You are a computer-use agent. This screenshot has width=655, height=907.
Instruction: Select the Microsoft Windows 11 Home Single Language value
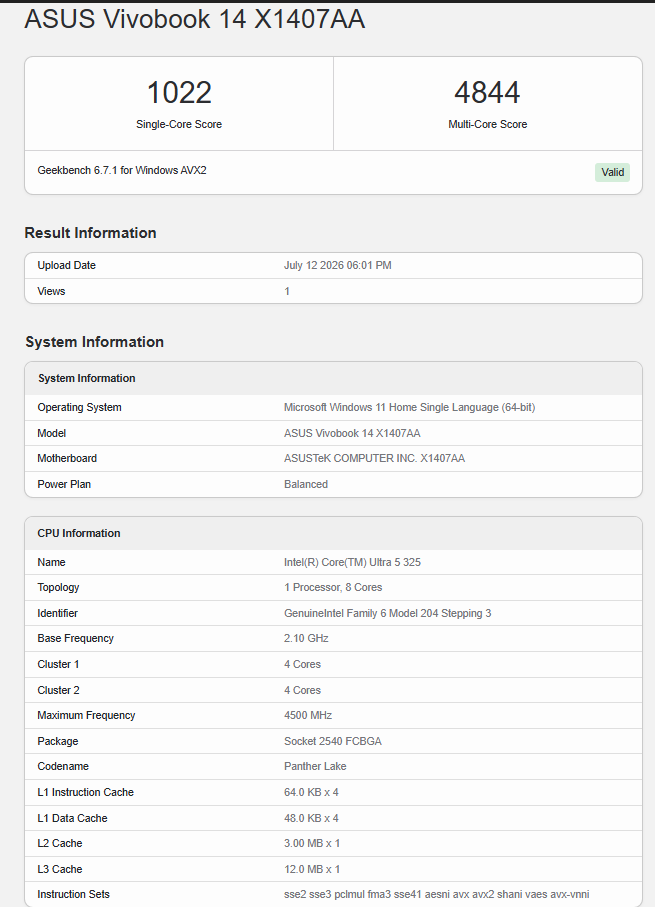[x=410, y=407]
